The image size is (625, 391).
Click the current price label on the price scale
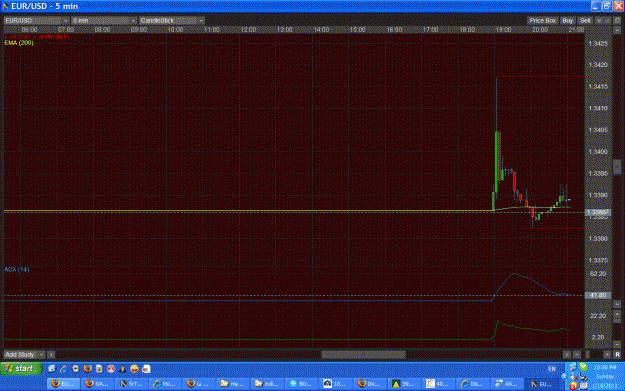click(x=597, y=212)
